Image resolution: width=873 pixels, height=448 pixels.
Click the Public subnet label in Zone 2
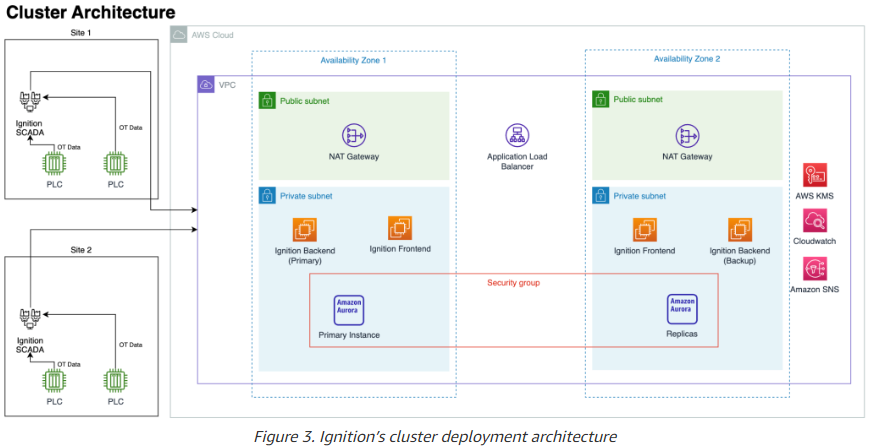click(638, 100)
